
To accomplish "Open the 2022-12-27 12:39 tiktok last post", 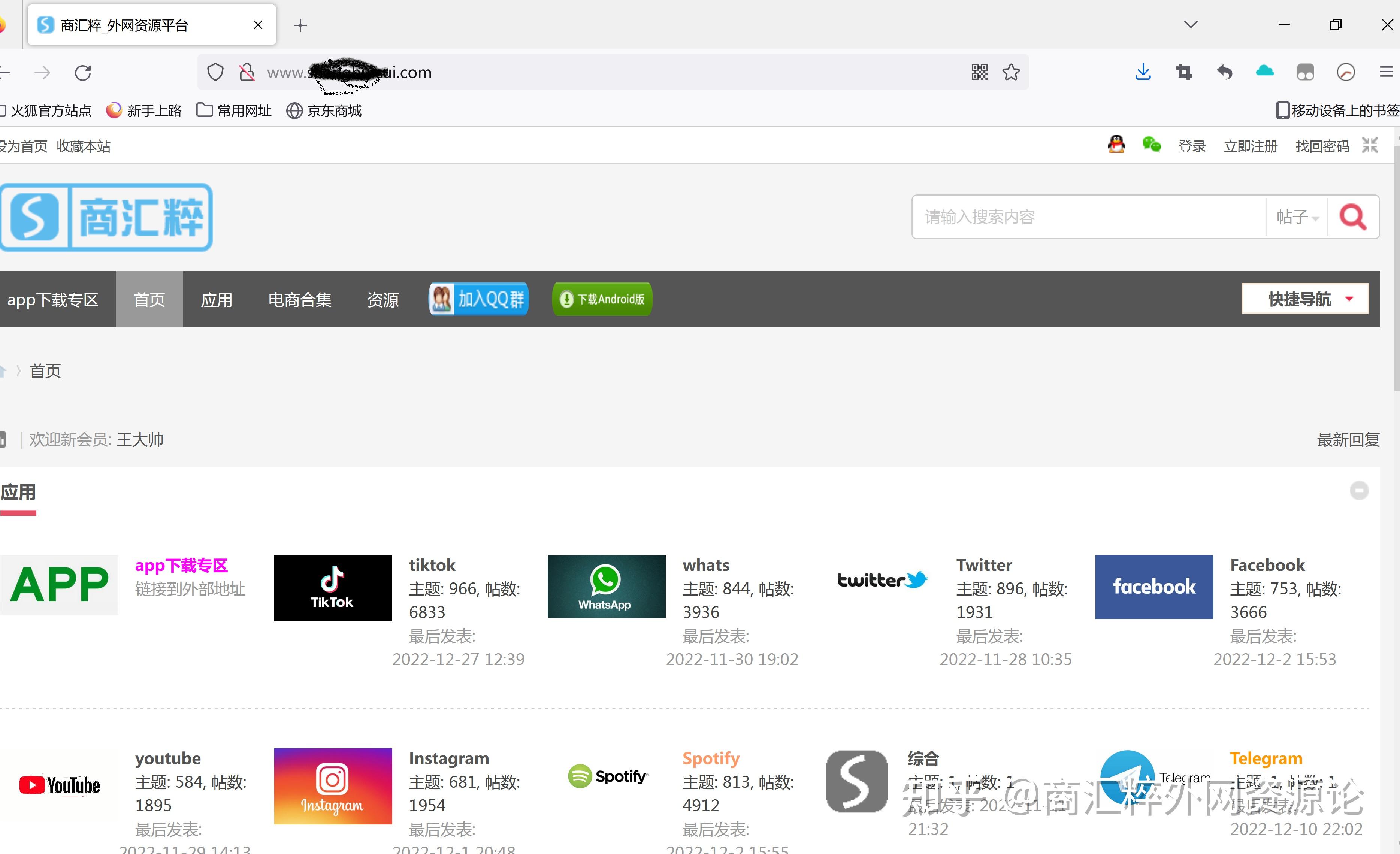I will (458, 659).
